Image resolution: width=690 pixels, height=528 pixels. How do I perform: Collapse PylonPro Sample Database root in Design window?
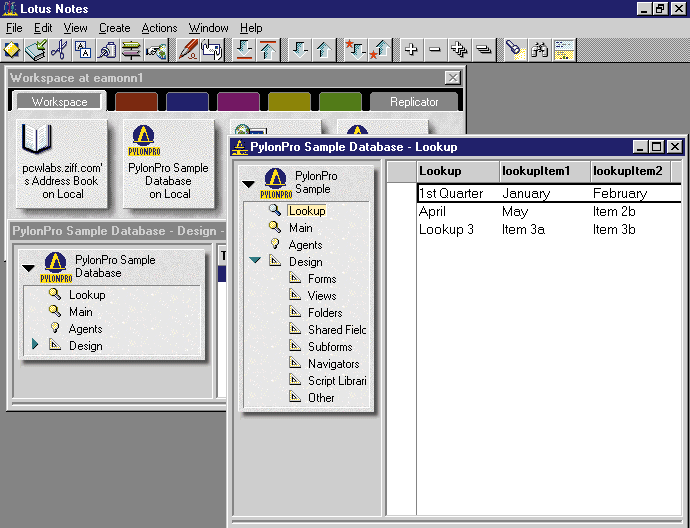click(x=28, y=268)
